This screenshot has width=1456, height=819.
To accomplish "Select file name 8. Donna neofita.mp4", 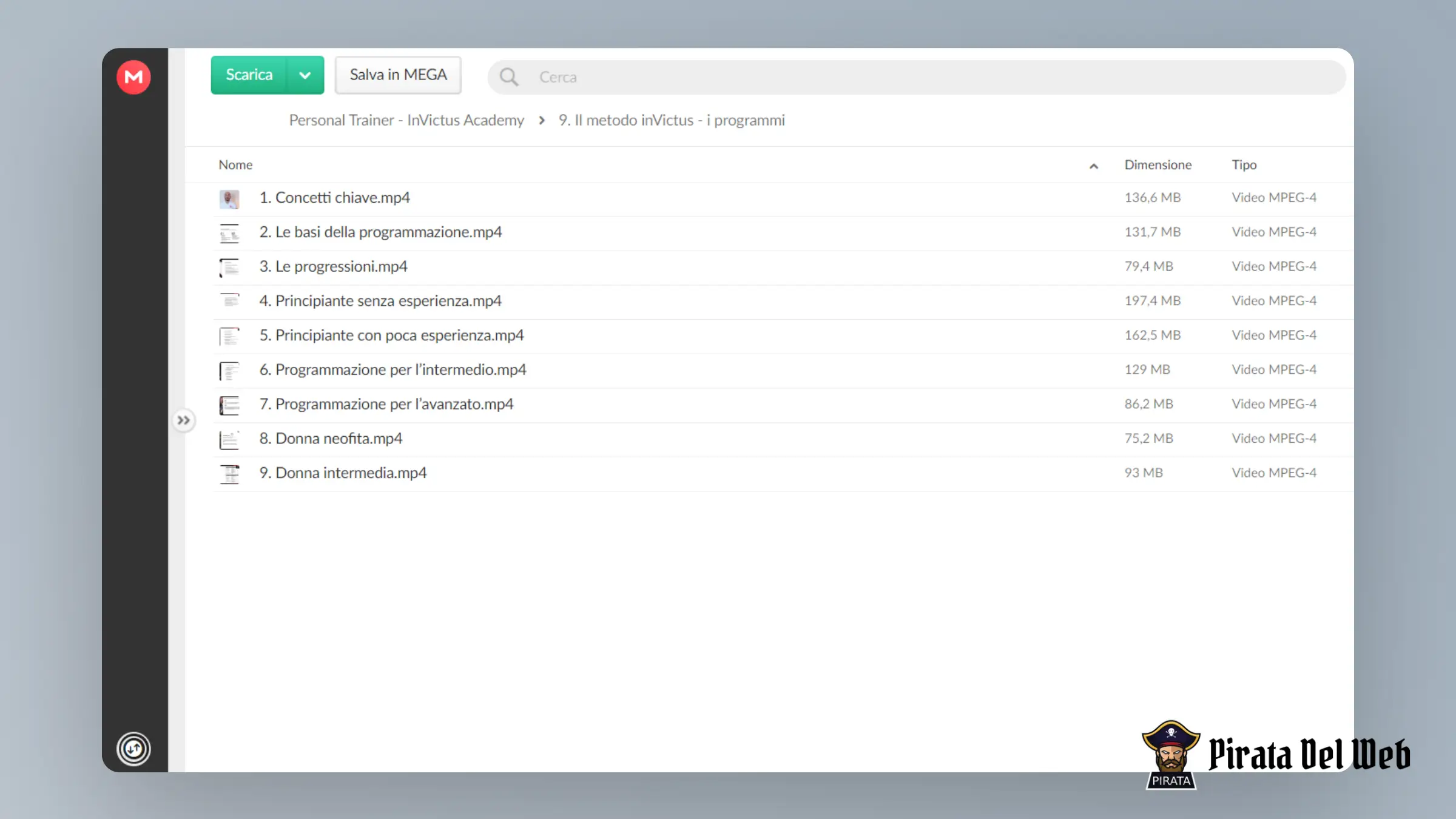I will [x=331, y=438].
